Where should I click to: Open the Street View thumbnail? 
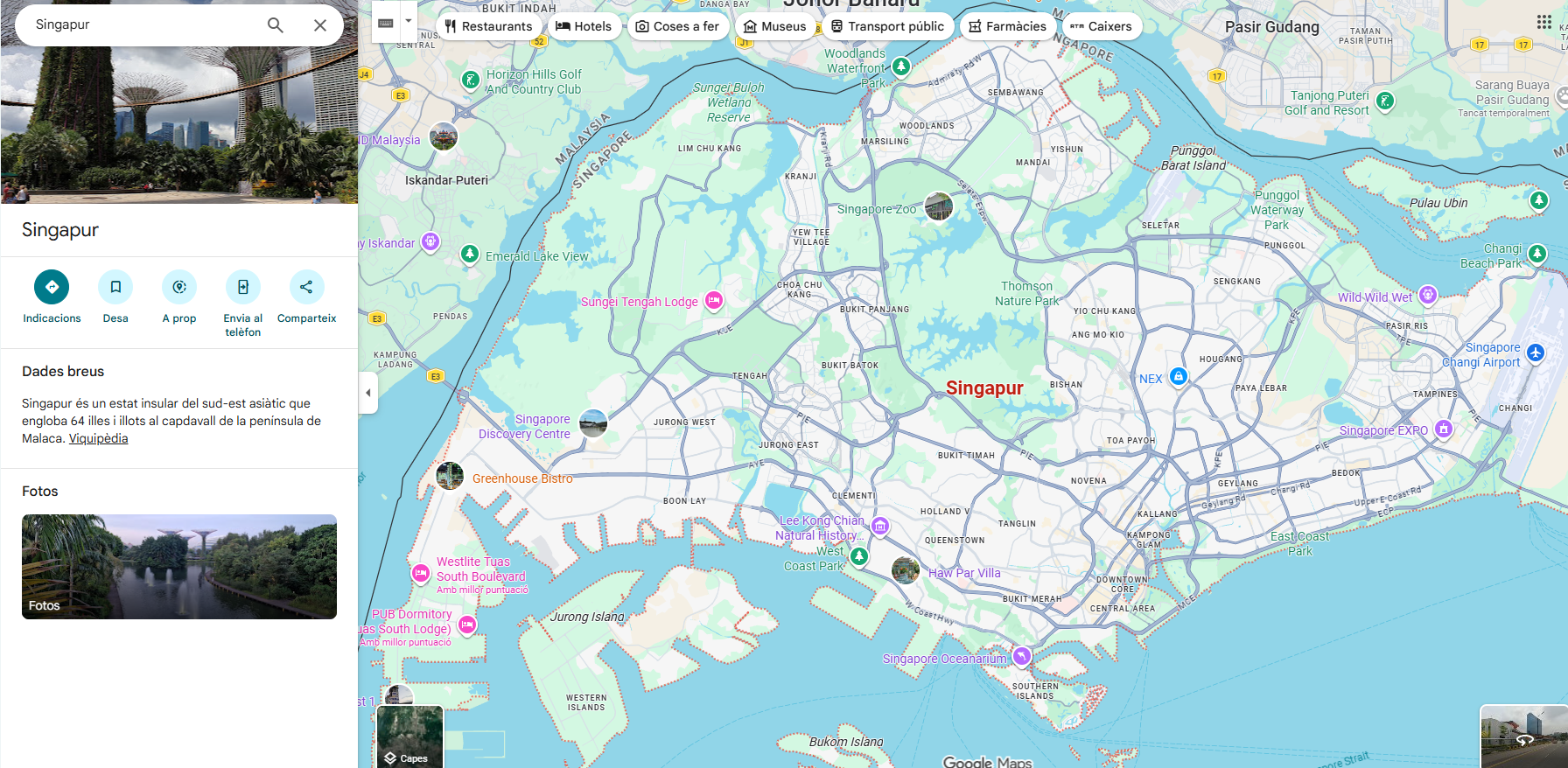click(x=1523, y=737)
